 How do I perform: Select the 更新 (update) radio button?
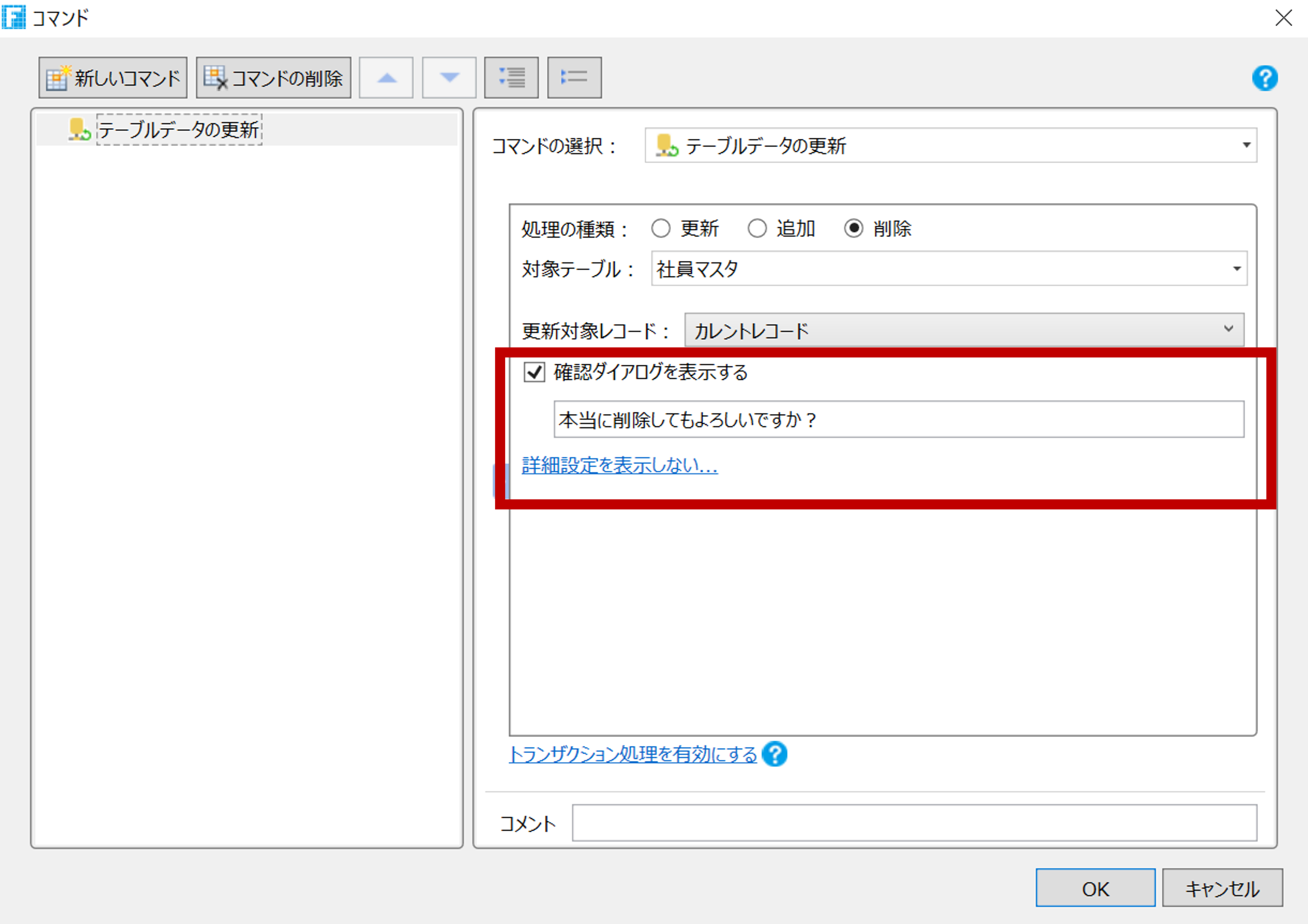pyautogui.click(x=661, y=229)
